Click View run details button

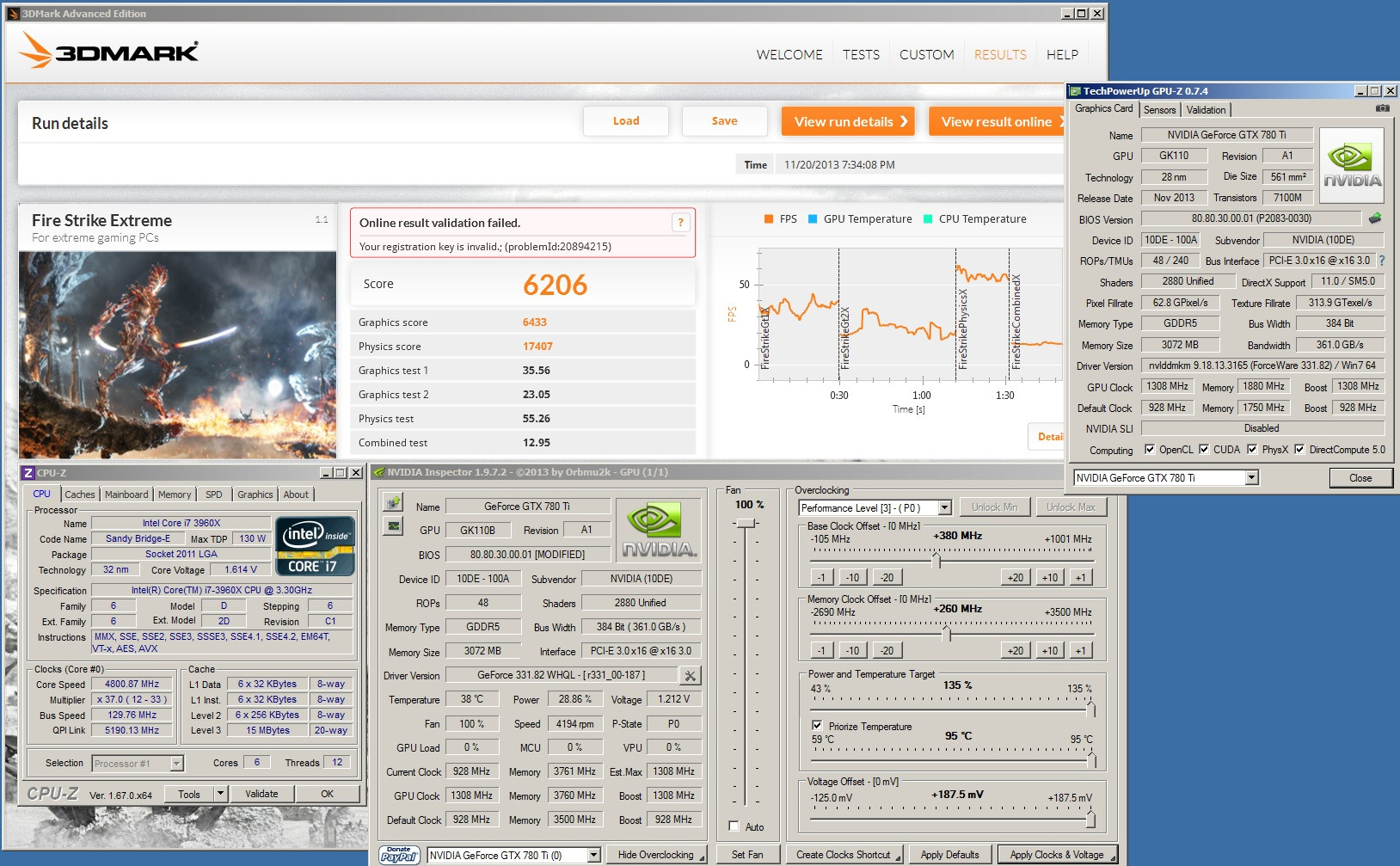pos(848,121)
